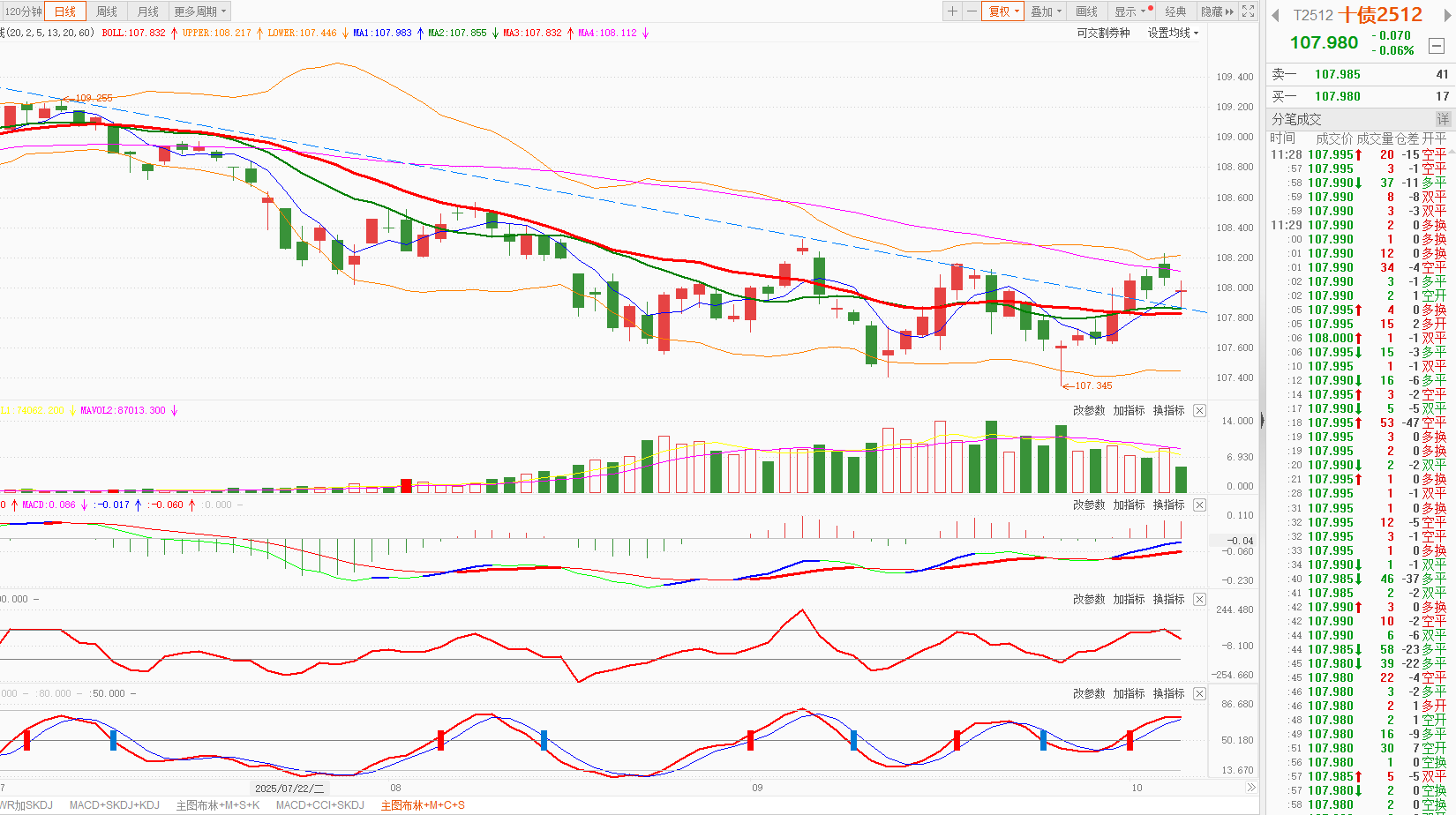Activate the 画线 drawing tool

[1087, 11]
